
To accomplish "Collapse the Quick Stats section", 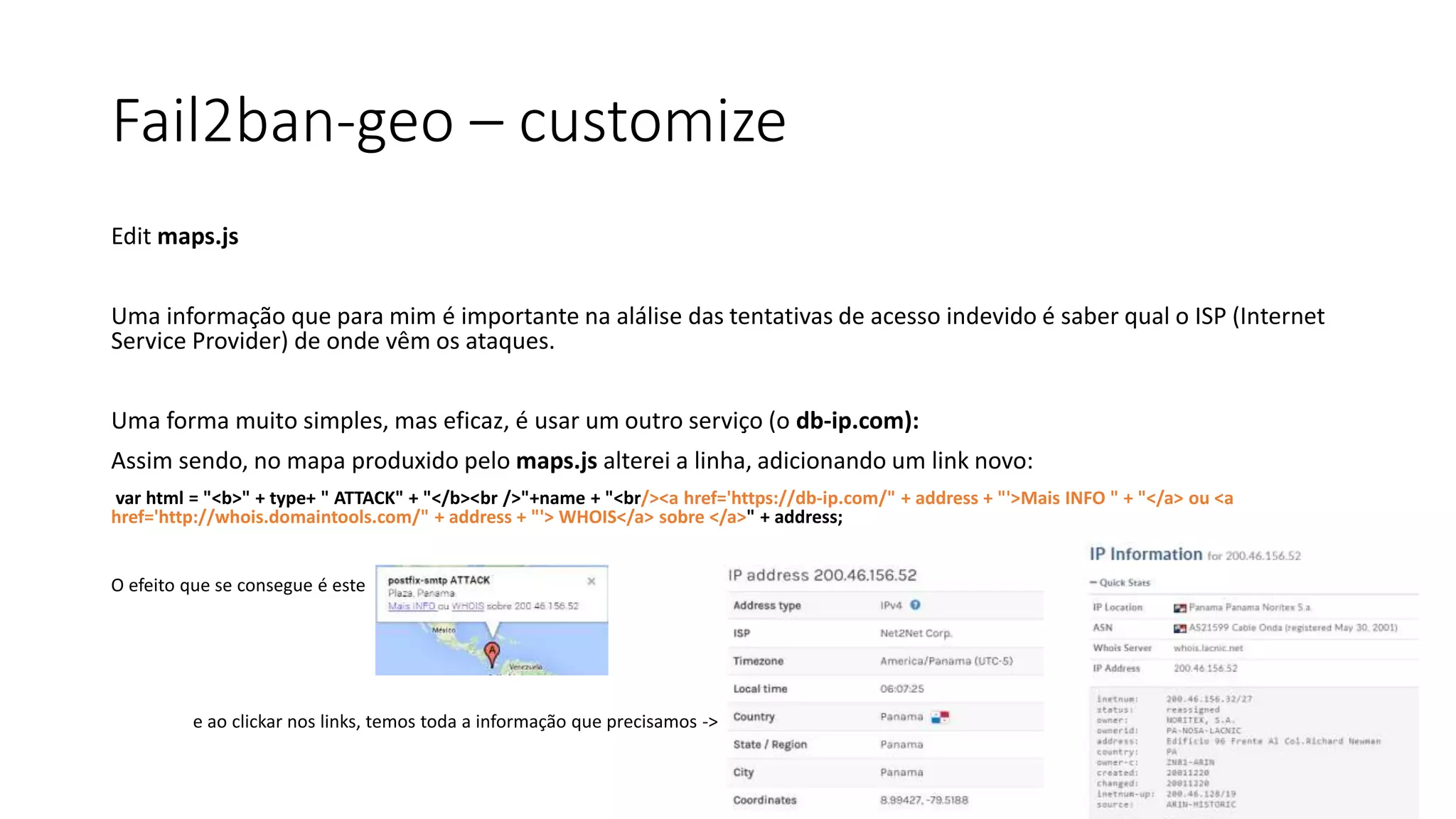I will pyautogui.click(x=1120, y=583).
